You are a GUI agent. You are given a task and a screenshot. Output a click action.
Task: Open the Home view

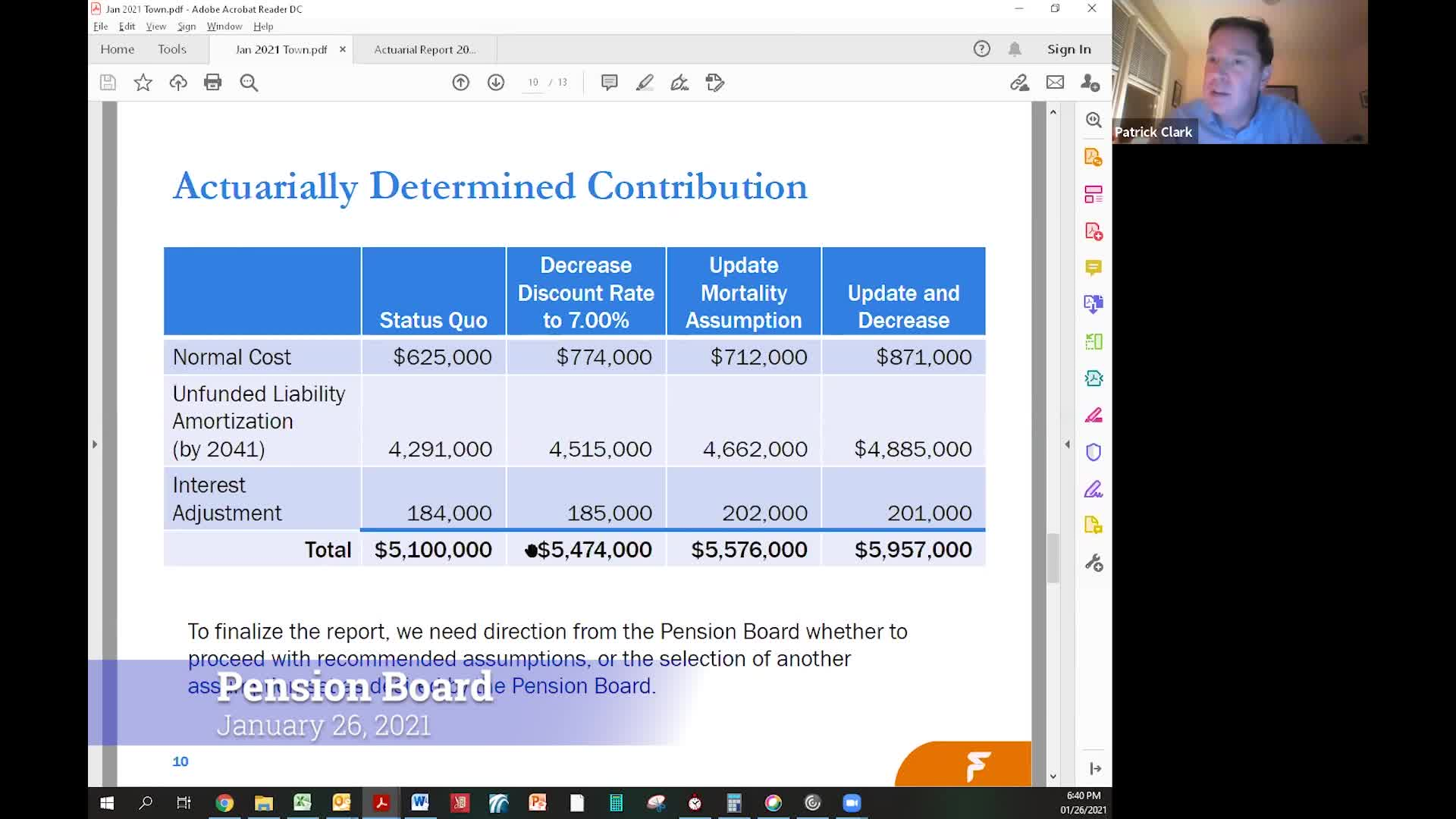pyautogui.click(x=117, y=49)
